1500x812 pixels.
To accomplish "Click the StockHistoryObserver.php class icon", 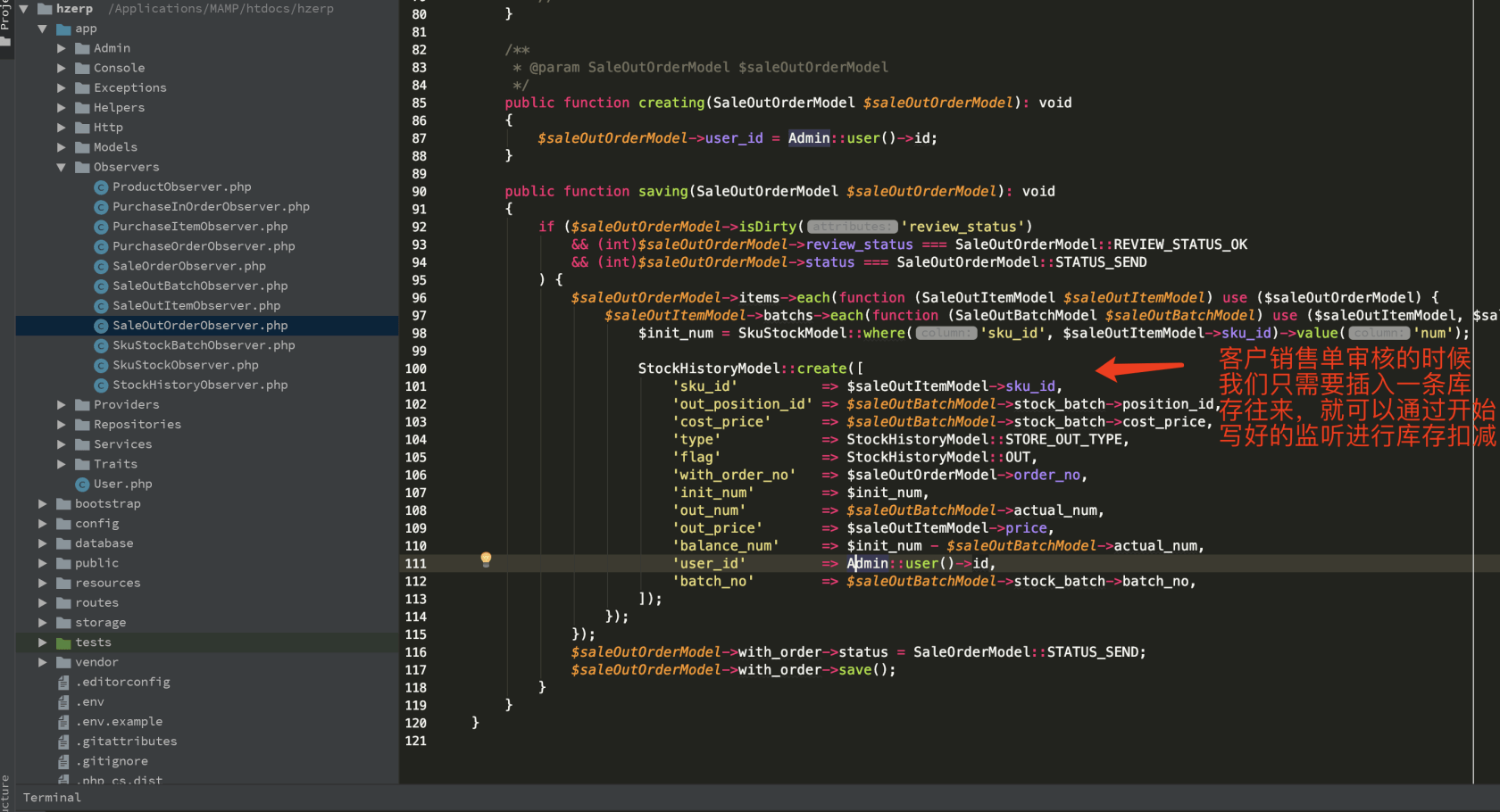I will pyautogui.click(x=101, y=385).
